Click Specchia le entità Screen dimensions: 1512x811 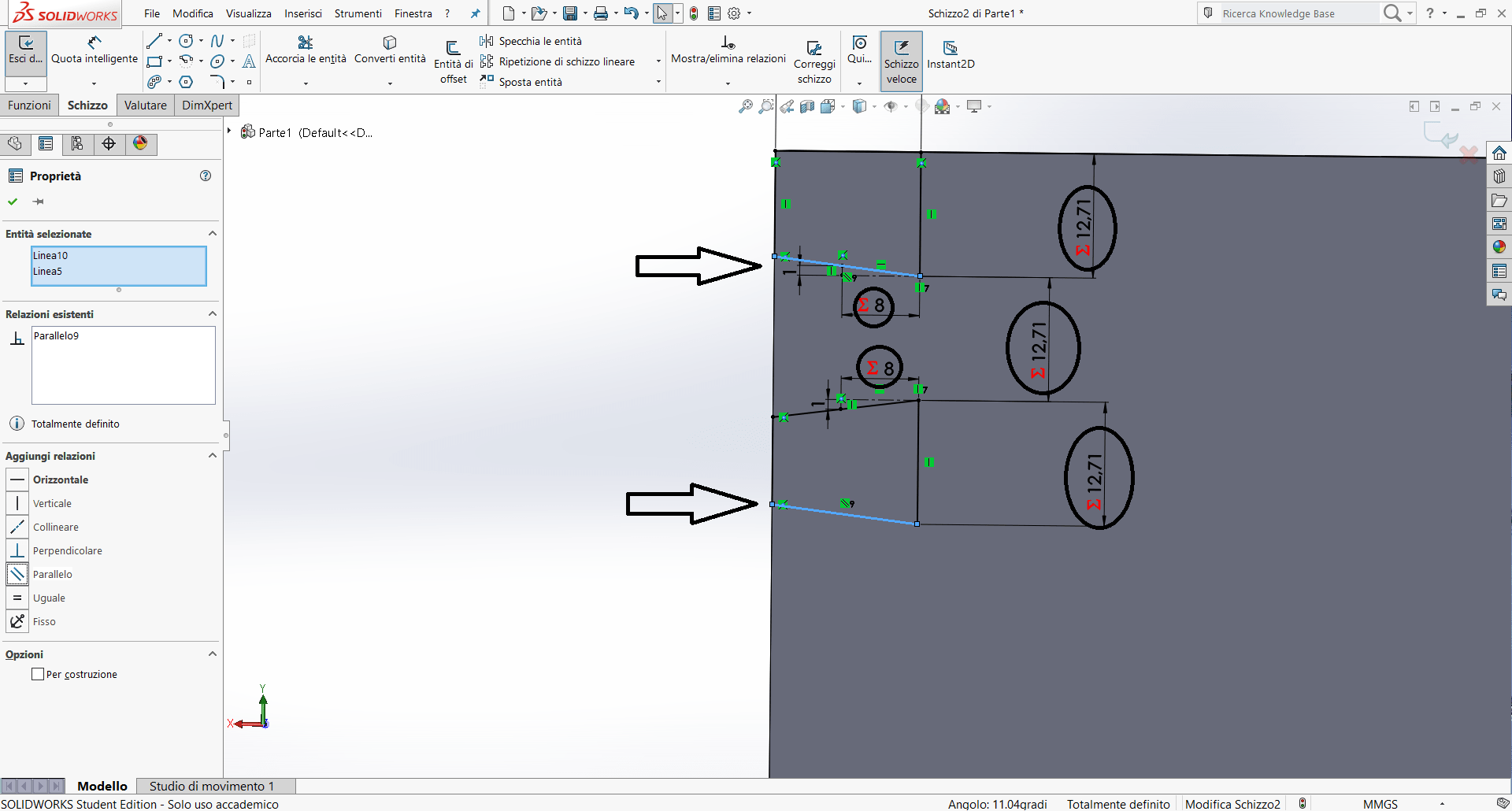pos(531,41)
